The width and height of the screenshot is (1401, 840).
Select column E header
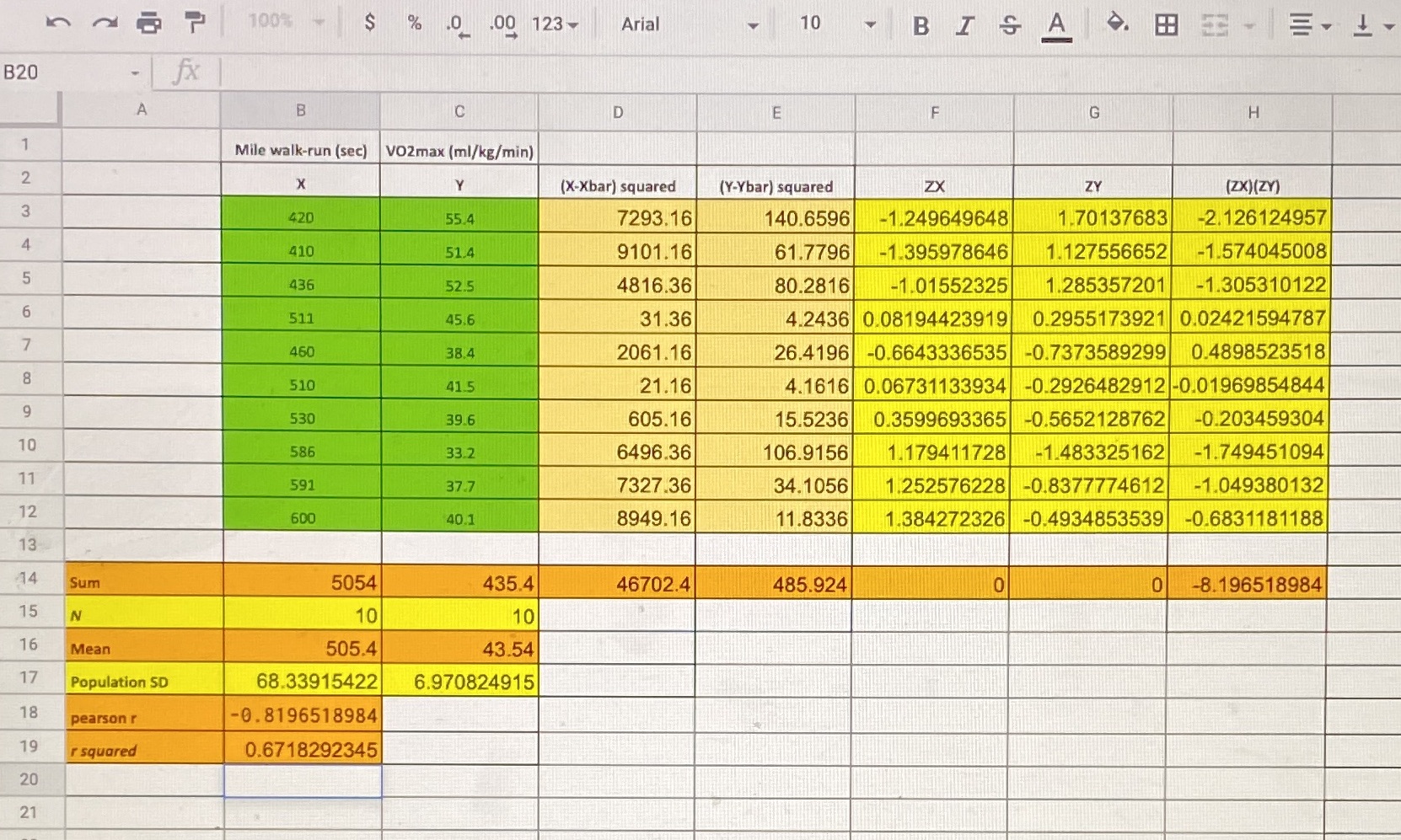click(776, 112)
